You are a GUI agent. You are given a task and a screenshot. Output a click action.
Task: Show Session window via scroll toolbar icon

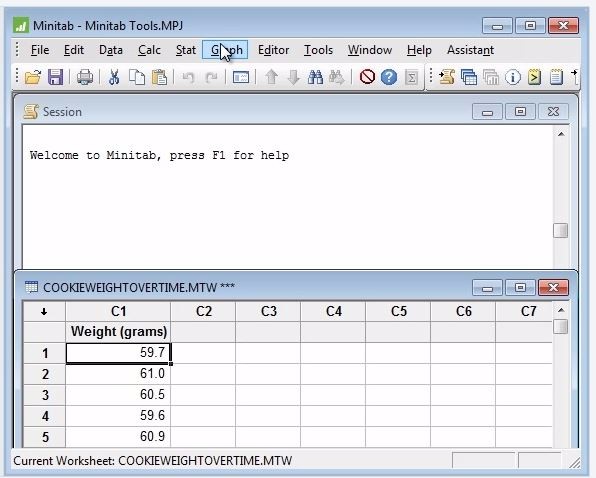(447, 77)
